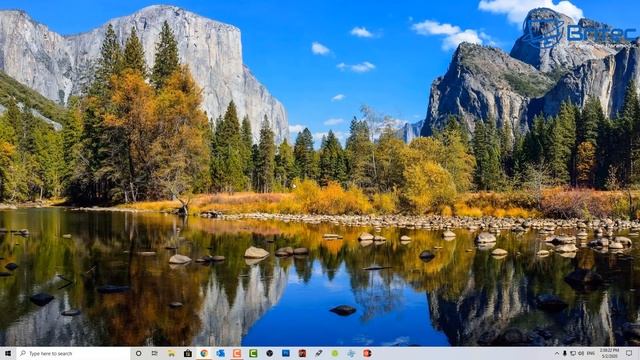Open microphone icon in system tray
The width and height of the screenshot is (640, 360).
pyautogui.click(x=565, y=353)
